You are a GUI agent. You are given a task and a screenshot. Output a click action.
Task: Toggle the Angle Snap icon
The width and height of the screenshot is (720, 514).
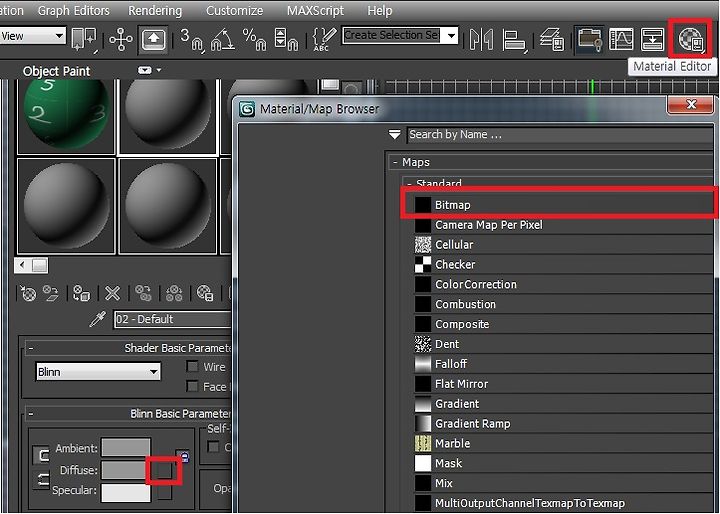(223, 39)
